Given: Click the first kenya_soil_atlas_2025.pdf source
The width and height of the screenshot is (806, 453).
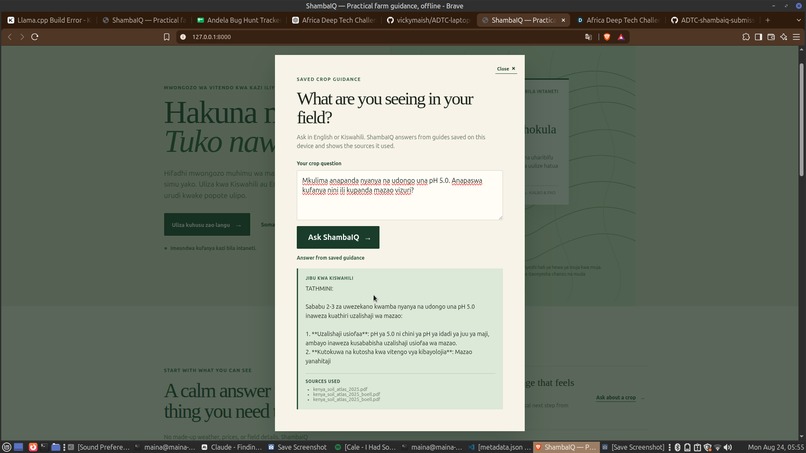Looking at the screenshot, I should tap(340, 389).
